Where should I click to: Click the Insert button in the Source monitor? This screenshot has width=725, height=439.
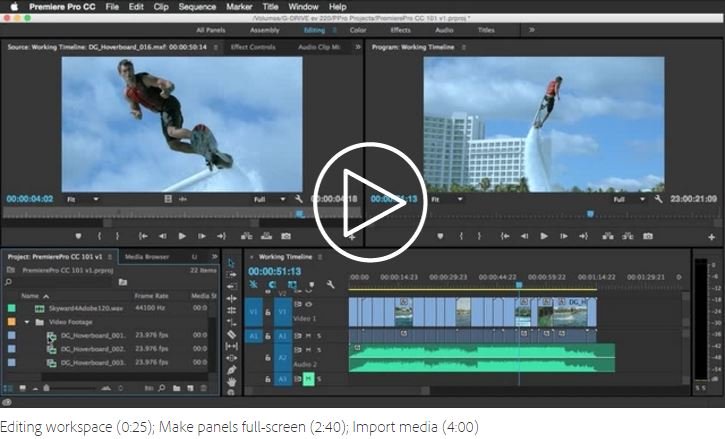pyautogui.click(x=246, y=236)
